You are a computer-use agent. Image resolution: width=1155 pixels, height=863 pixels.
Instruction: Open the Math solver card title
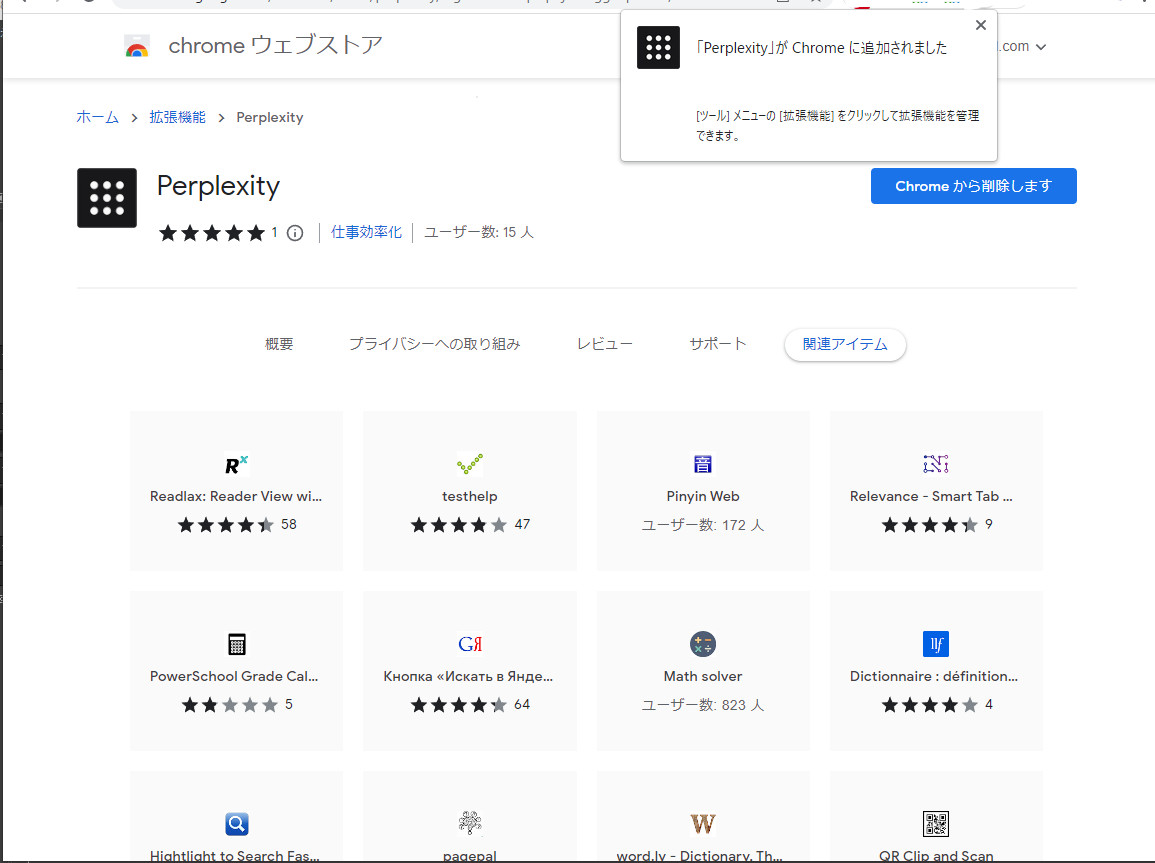tap(703, 676)
